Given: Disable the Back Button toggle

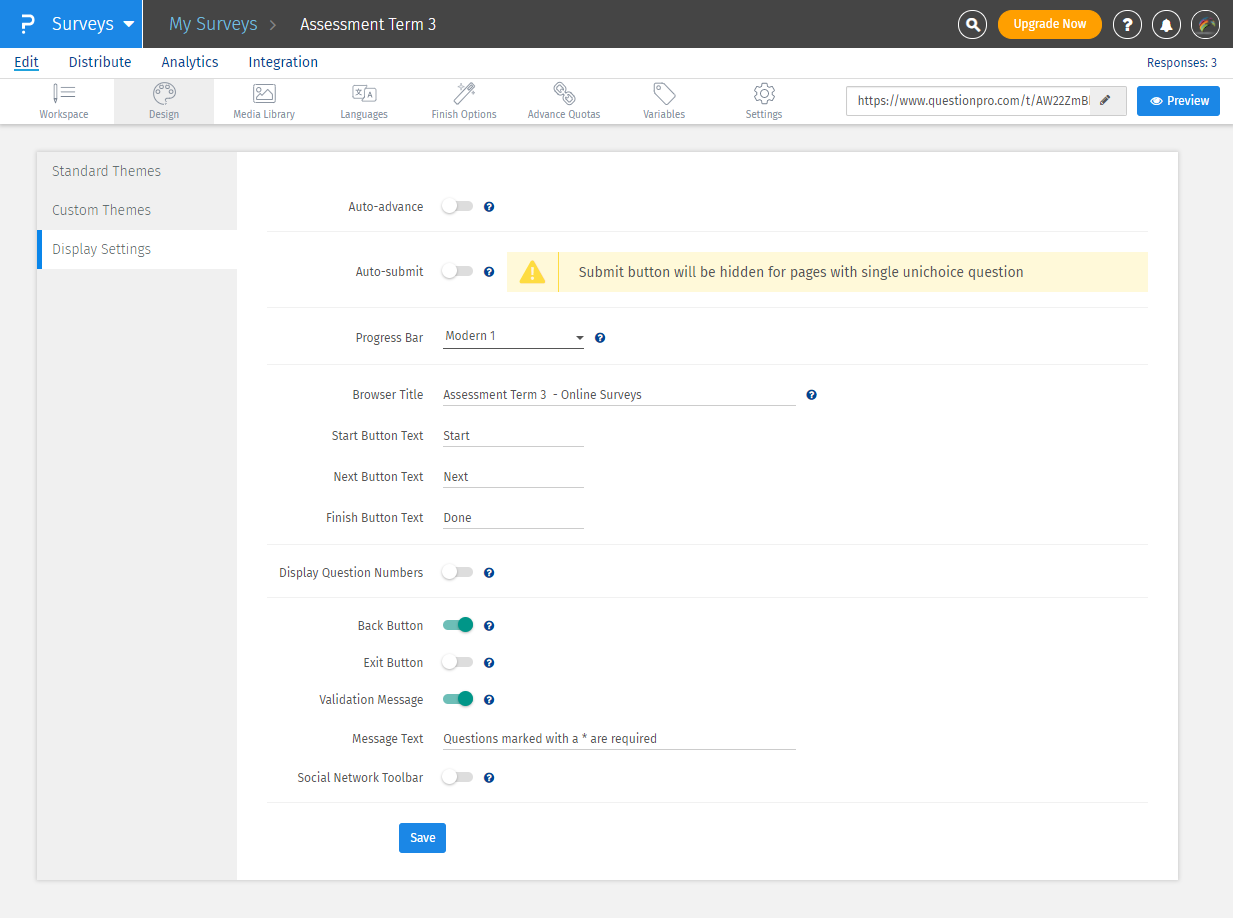Looking at the screenshot, I should 457,625.
